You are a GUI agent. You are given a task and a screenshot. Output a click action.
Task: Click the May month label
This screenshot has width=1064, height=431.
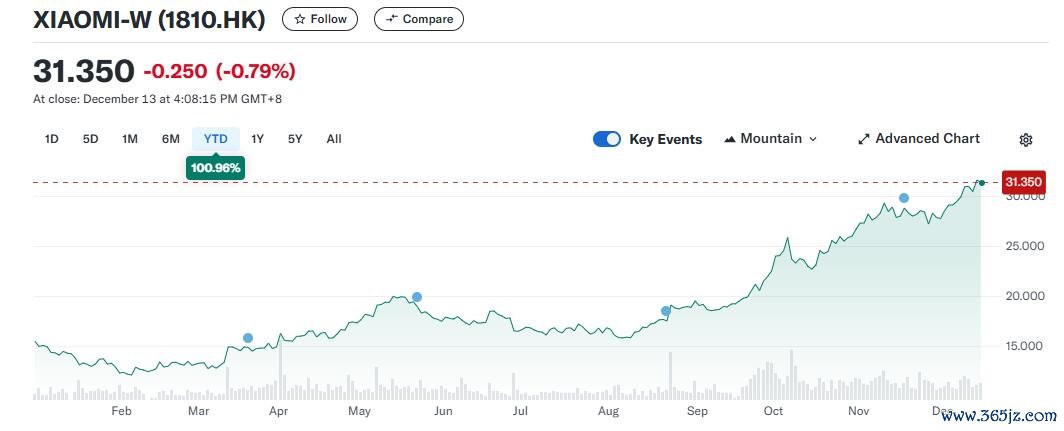pyautogui.click(x=359, y=411)
